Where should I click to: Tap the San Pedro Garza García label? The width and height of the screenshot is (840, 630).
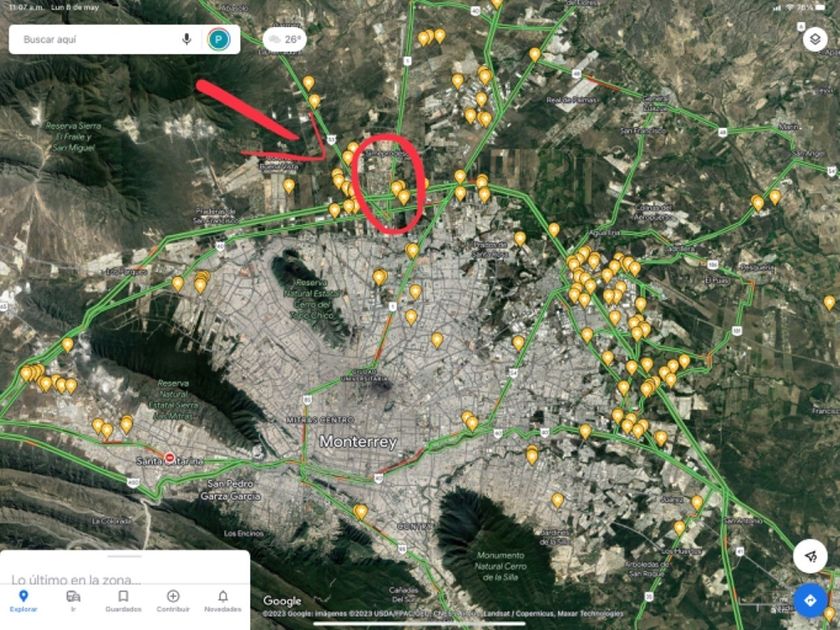pyautogui.click(x=230, y=490)
